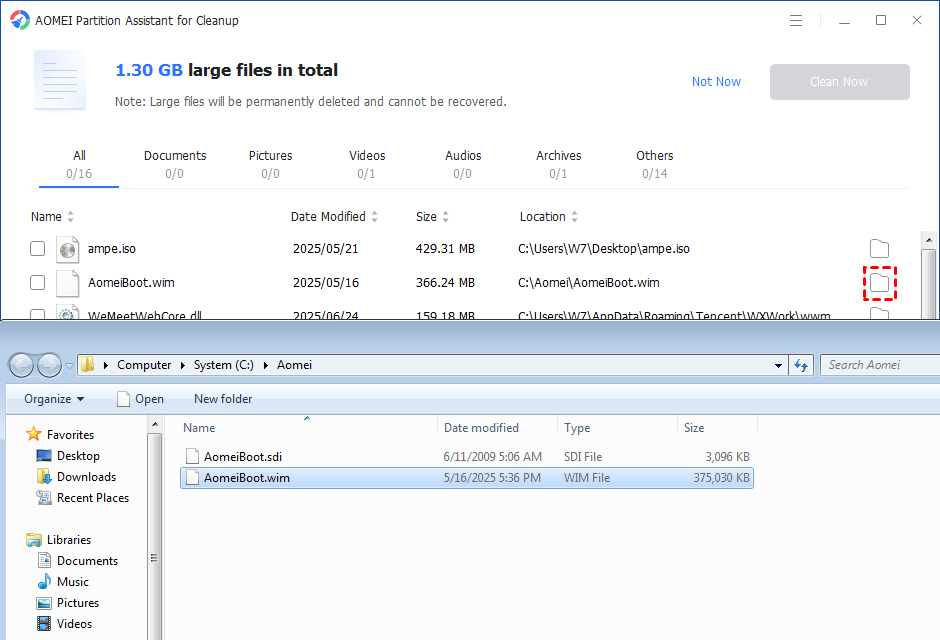940x640 pixels.
Task: Click the Videos library film icon
Action: coord(44,624)
